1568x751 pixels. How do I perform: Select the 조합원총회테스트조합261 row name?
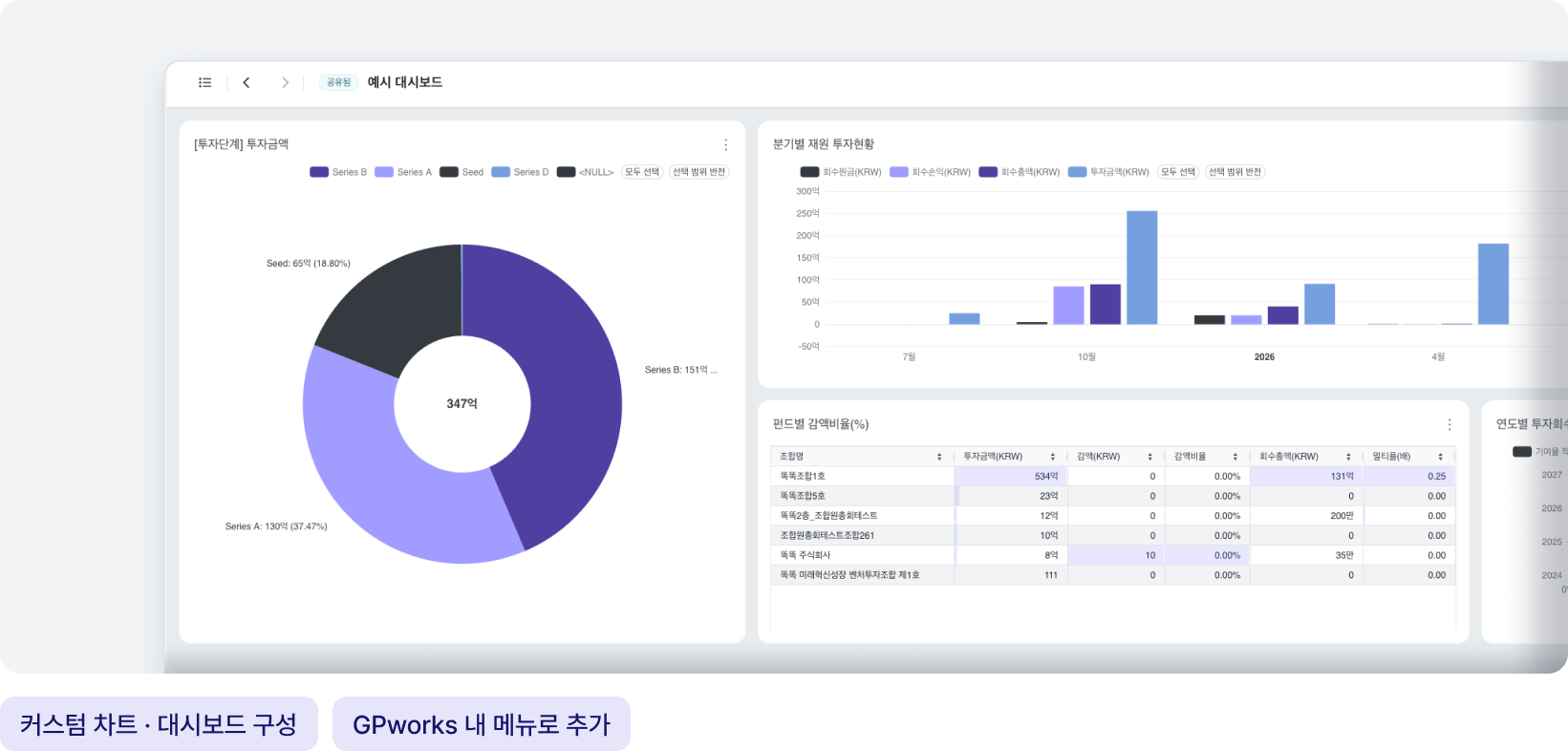pyautogui.click(x=827, y=536)
